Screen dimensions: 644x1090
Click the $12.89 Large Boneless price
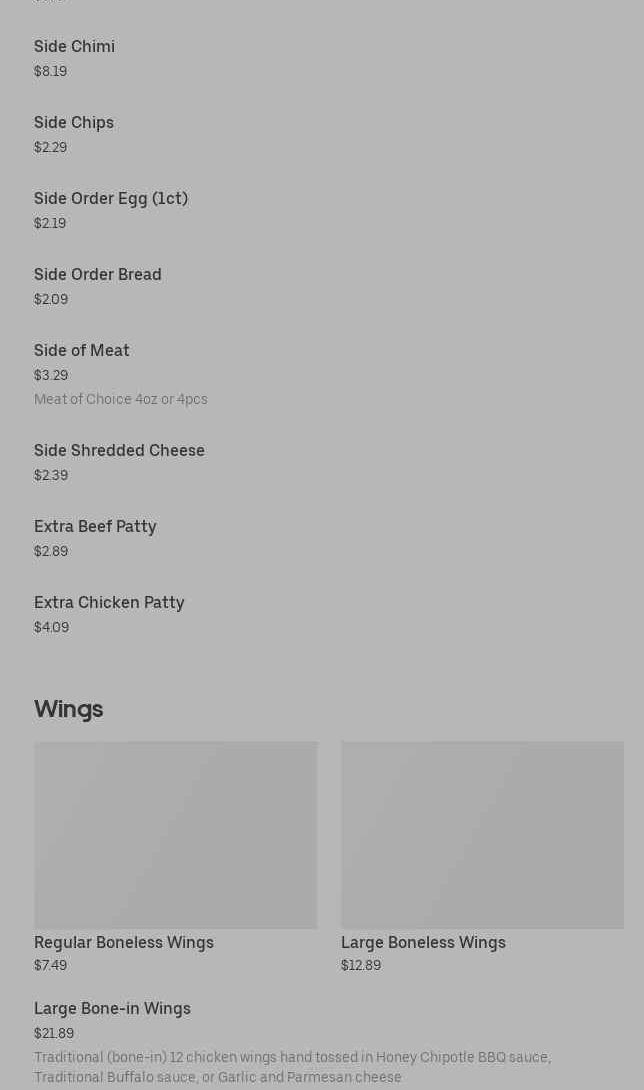point(360,965)
